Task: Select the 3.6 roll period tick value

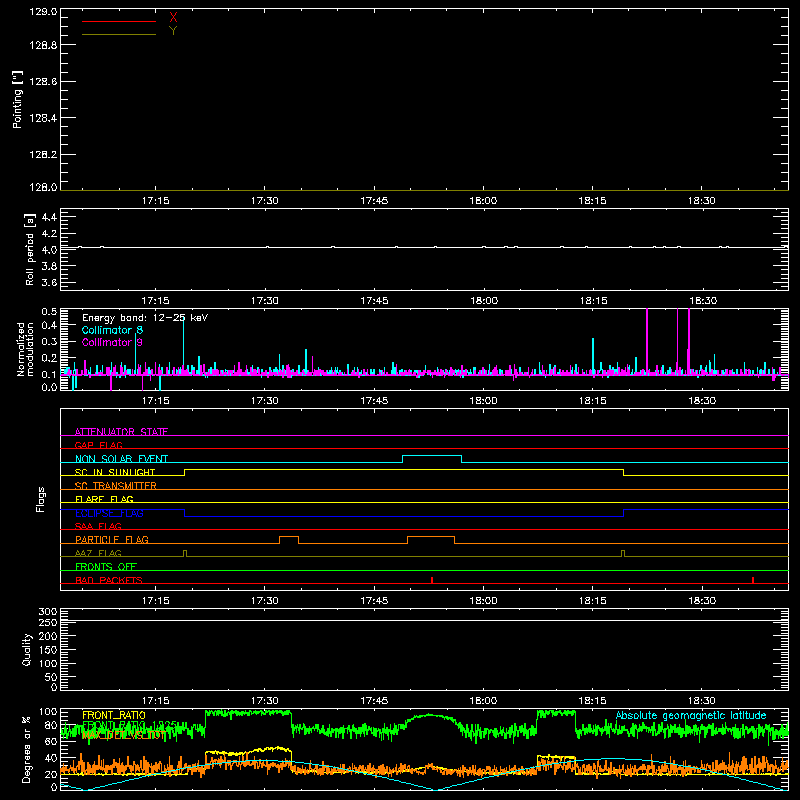Action: [x=49, y=282]
